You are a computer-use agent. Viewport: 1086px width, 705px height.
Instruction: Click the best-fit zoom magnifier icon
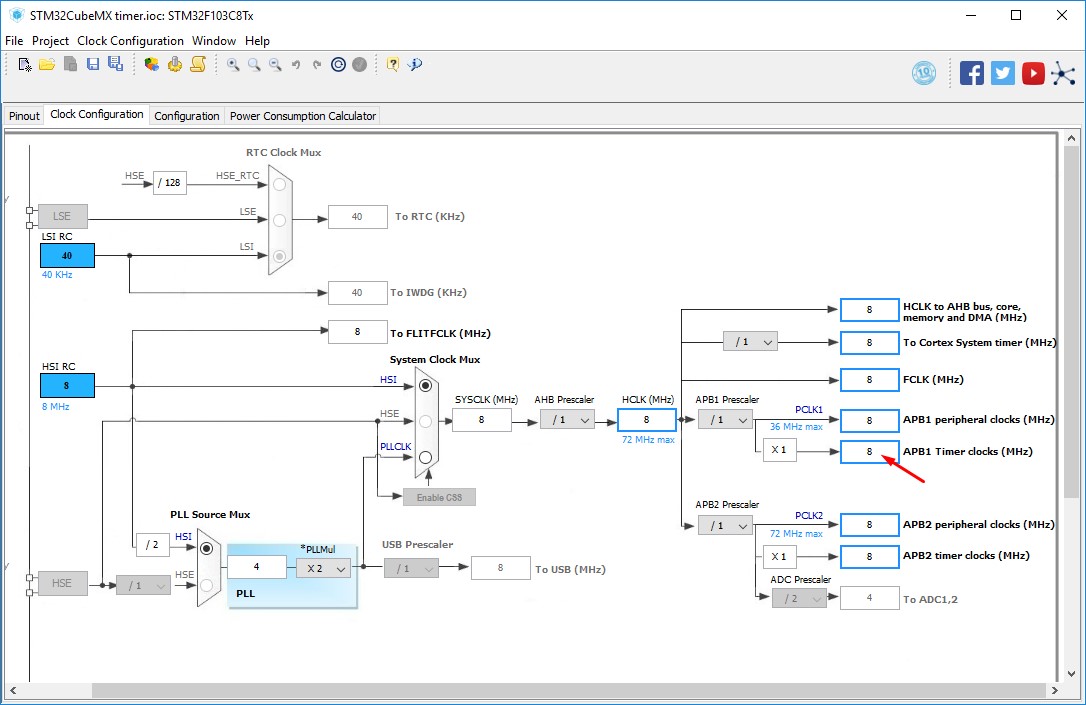click(x=254, y=64)
